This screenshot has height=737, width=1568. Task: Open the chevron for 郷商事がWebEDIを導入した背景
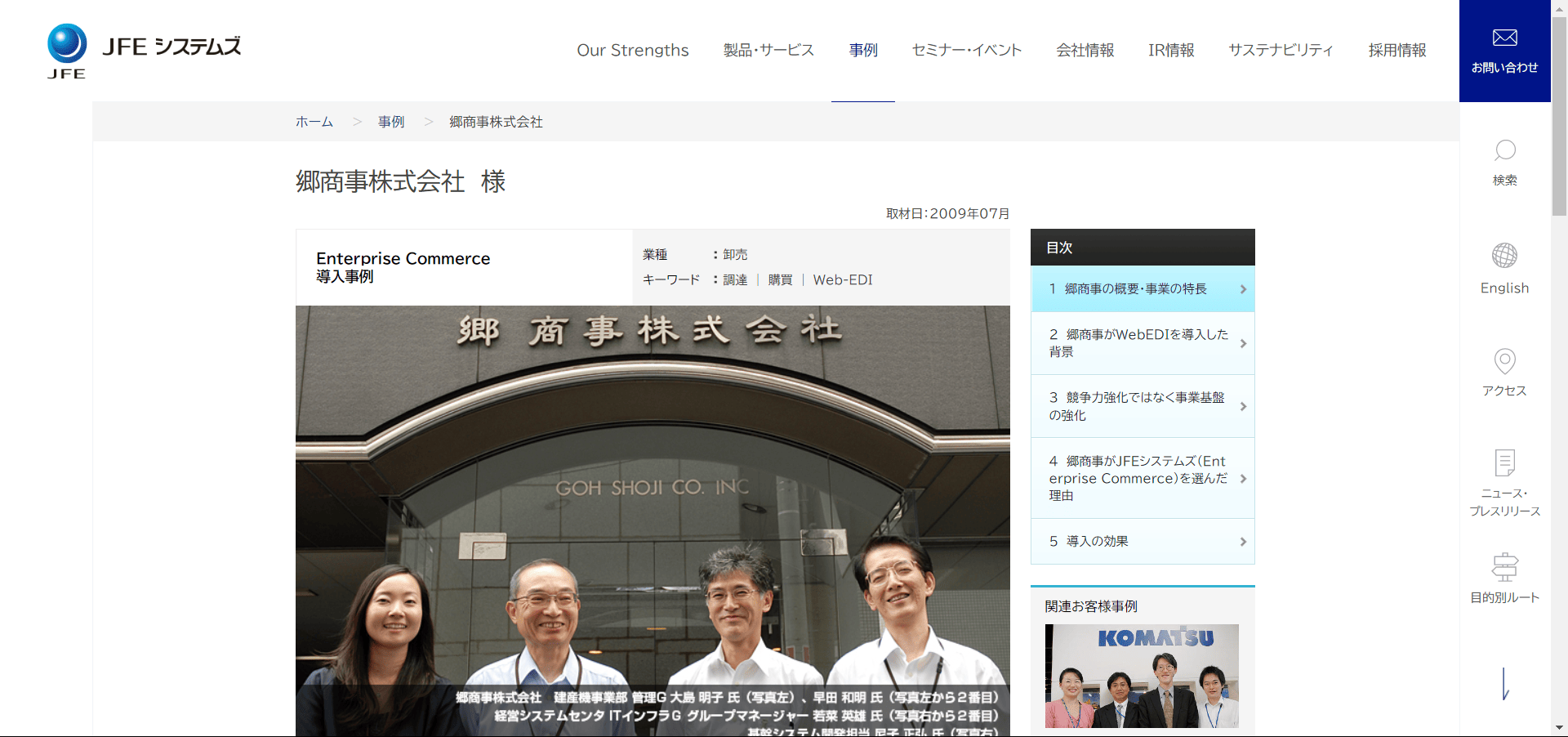(1243, 343)
